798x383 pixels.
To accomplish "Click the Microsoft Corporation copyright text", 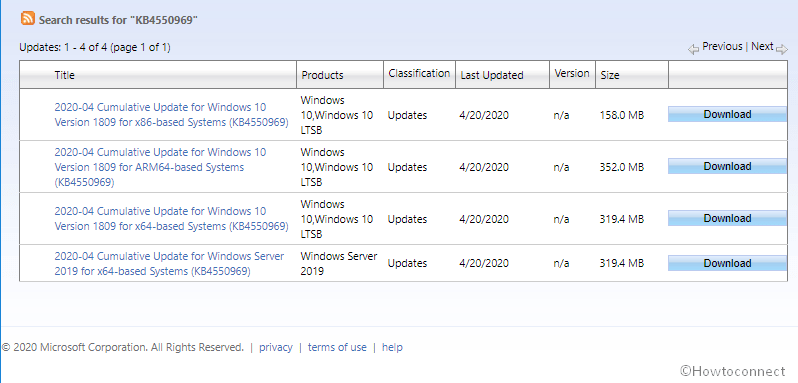I will 123,347.
